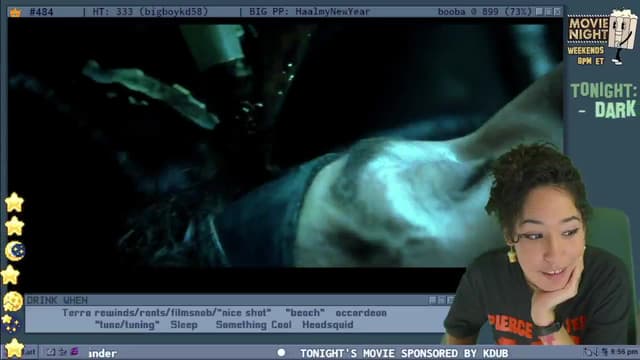
Task: Click the 'Sleep' drink rule
Action: point(184,325)
